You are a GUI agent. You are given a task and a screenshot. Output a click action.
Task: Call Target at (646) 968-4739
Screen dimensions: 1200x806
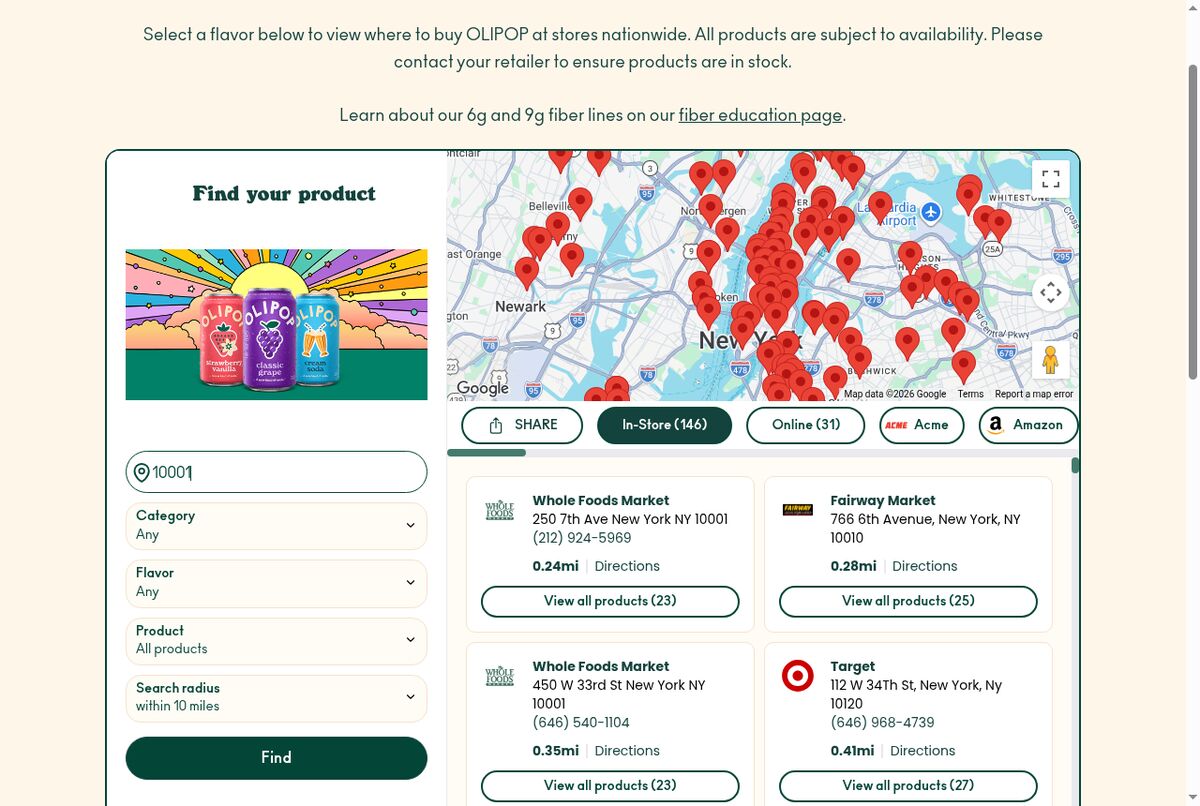click(883, 722)
